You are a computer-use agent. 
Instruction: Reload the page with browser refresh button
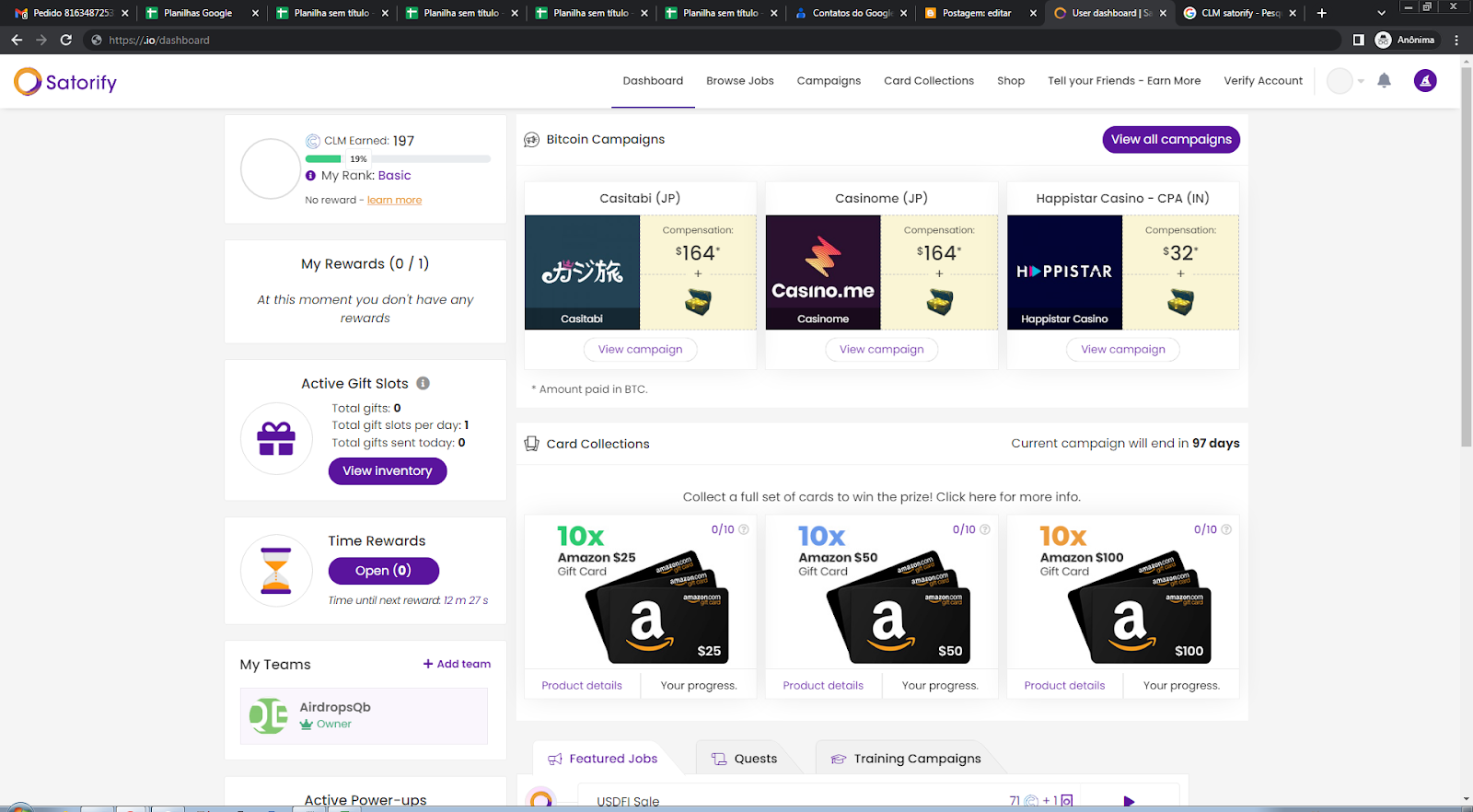65,40
